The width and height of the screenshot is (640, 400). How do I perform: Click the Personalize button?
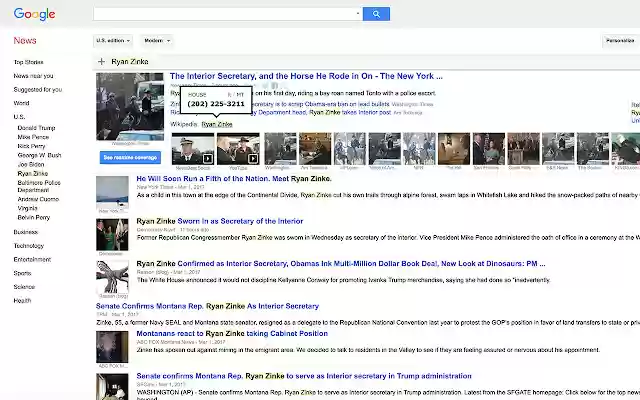[x=620, y=40]
